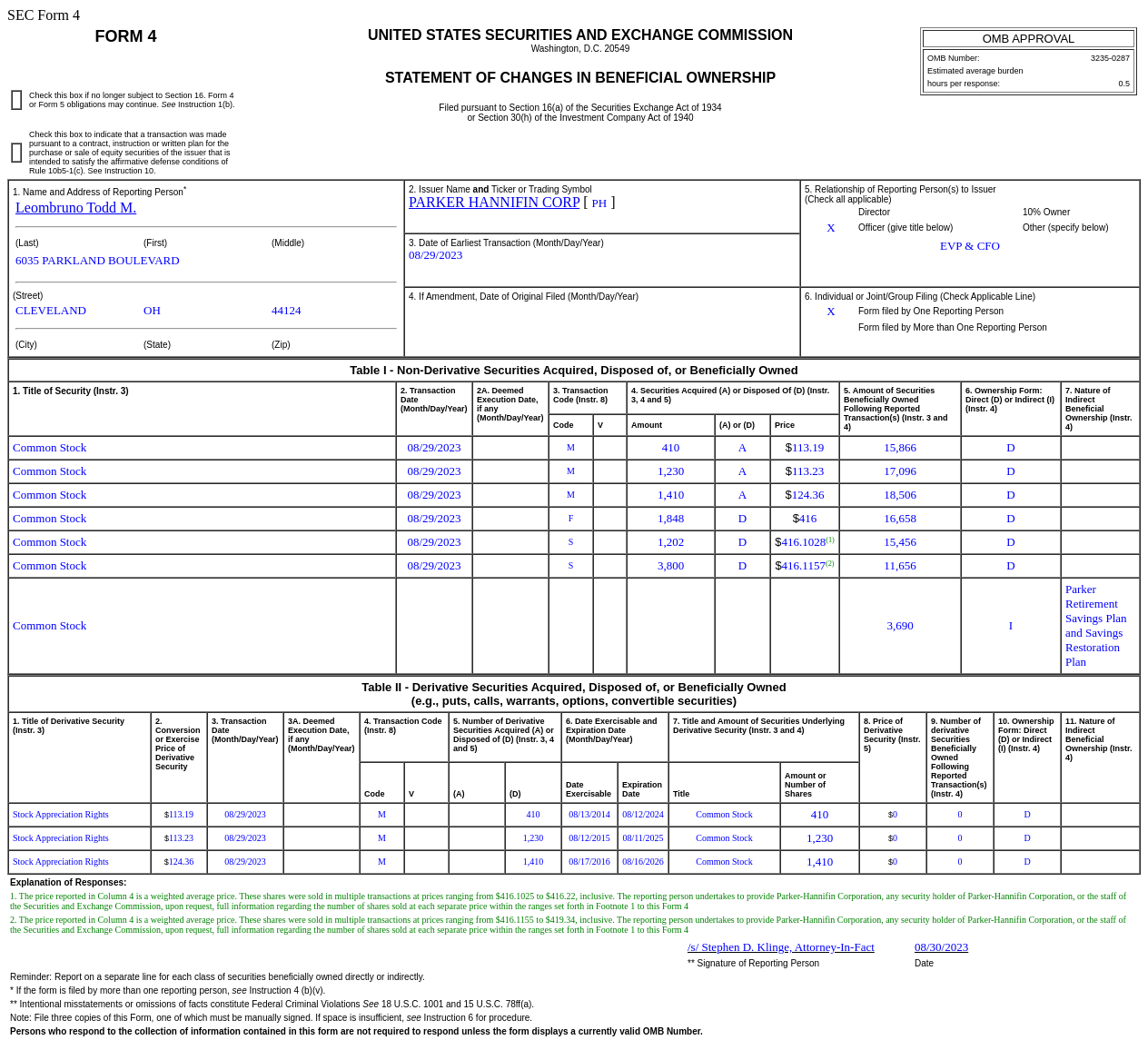Click the price $124.36 in Table I
This screenshot has width=1148, height=1050.
click(805, 495)
